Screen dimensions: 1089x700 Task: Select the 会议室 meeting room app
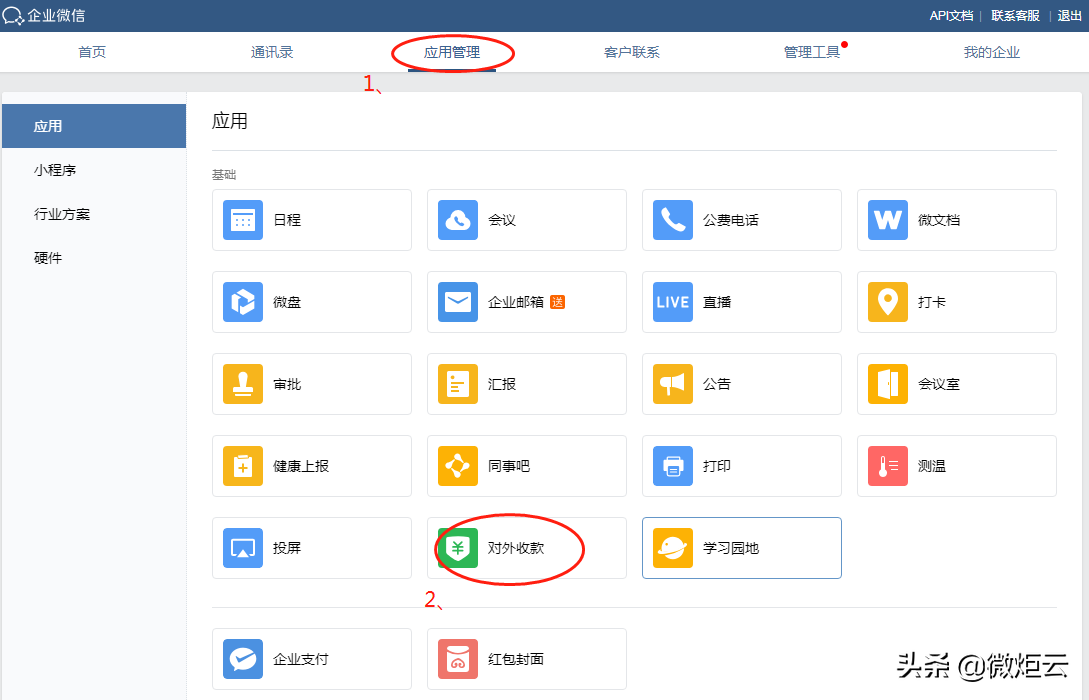tap(956, 384)
